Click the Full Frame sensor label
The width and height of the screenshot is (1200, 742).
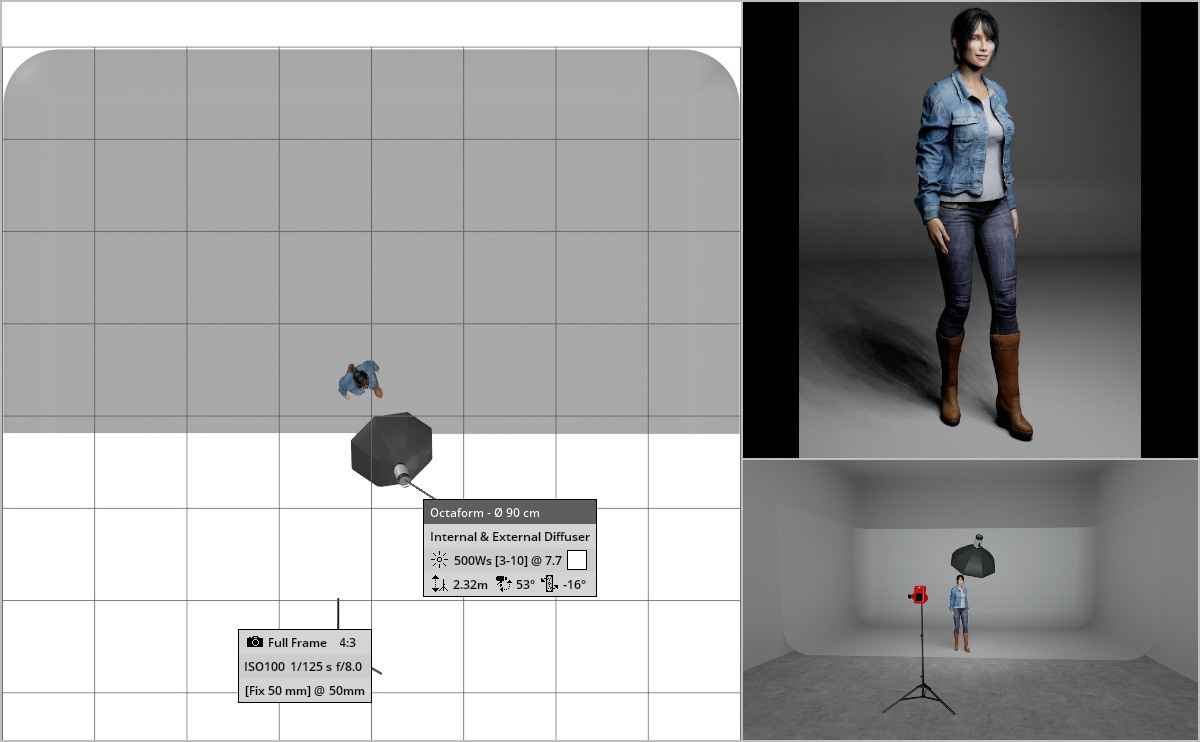[x=297, y=643]
